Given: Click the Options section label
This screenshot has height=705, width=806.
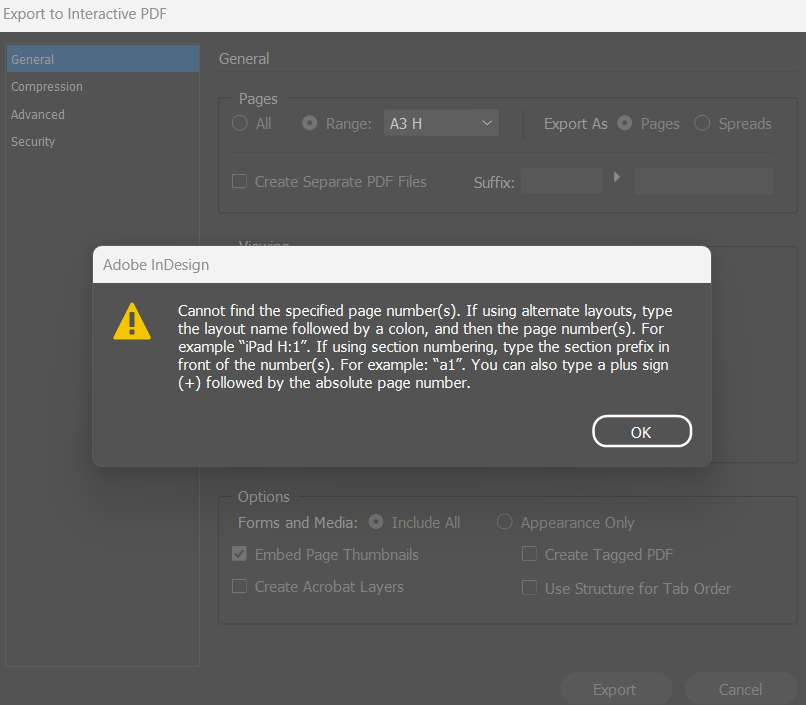Looking at the screenshot, I should coord(264,497).
